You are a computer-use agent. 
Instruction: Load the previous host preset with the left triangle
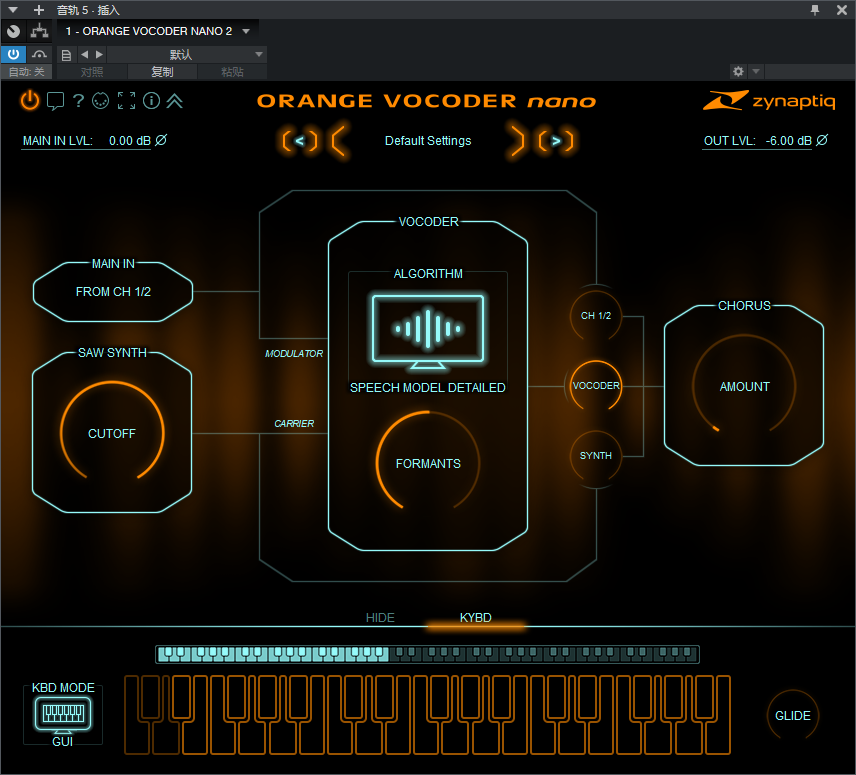click(x=84, y=55)
